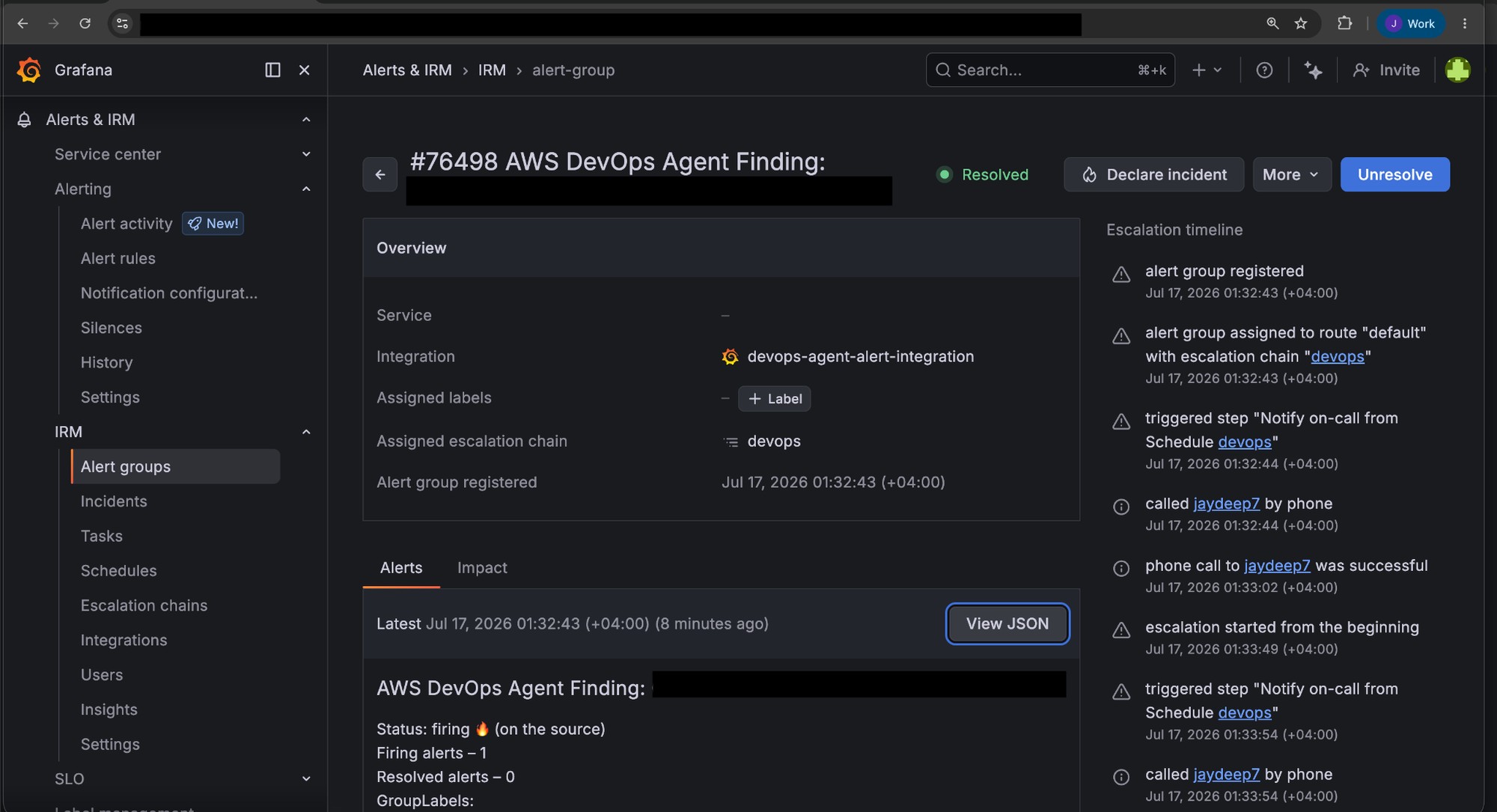This screenshot has width=1497, height=812.
Task: Click the View JSON button
Action: [1007, 623]
